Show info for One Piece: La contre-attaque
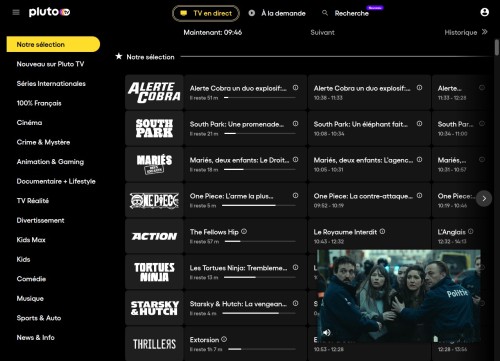Viewport: 500px width, 361px height. (x=419, y=196)
